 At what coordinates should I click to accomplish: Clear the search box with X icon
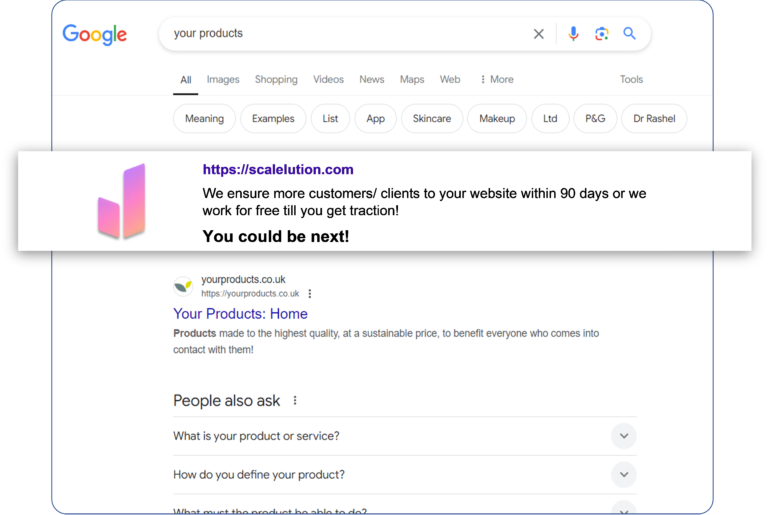coord(538,34)
